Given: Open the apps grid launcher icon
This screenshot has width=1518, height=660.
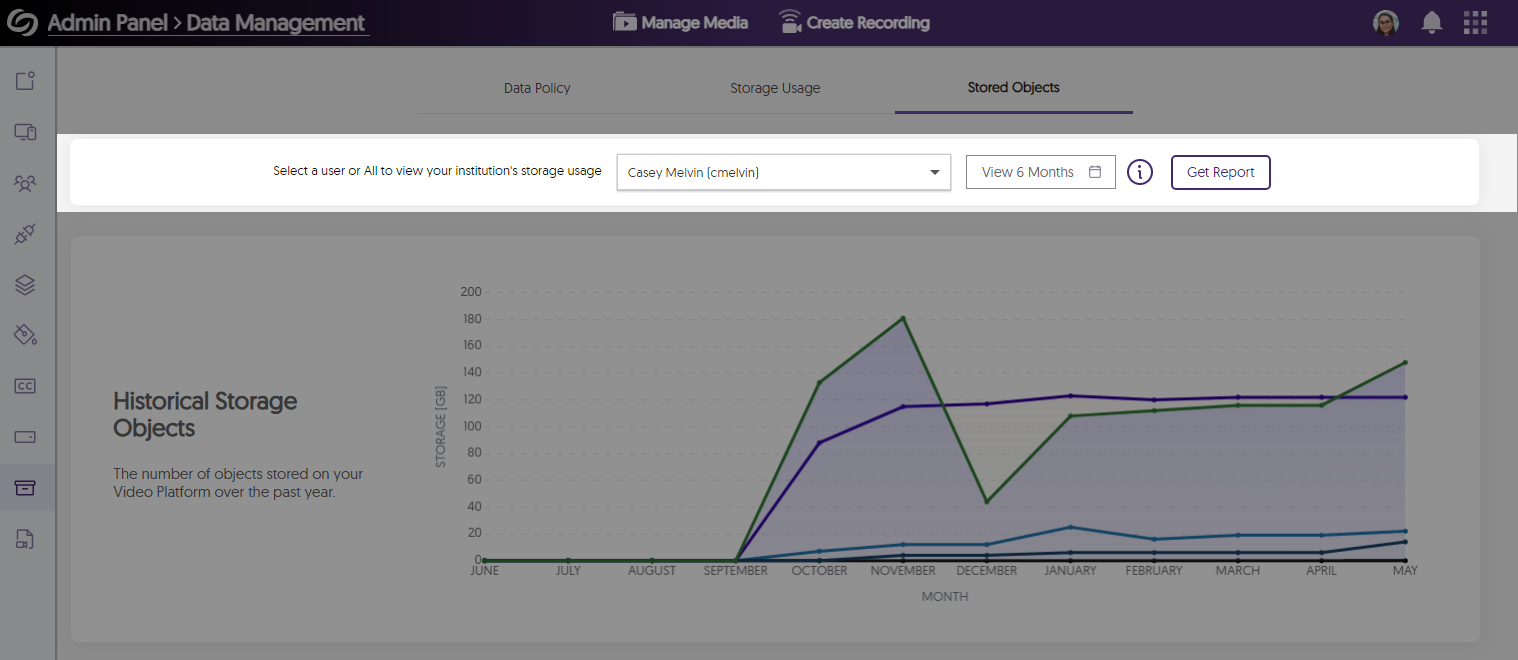Looking at the screenshot, I should tap(1475, 22).
